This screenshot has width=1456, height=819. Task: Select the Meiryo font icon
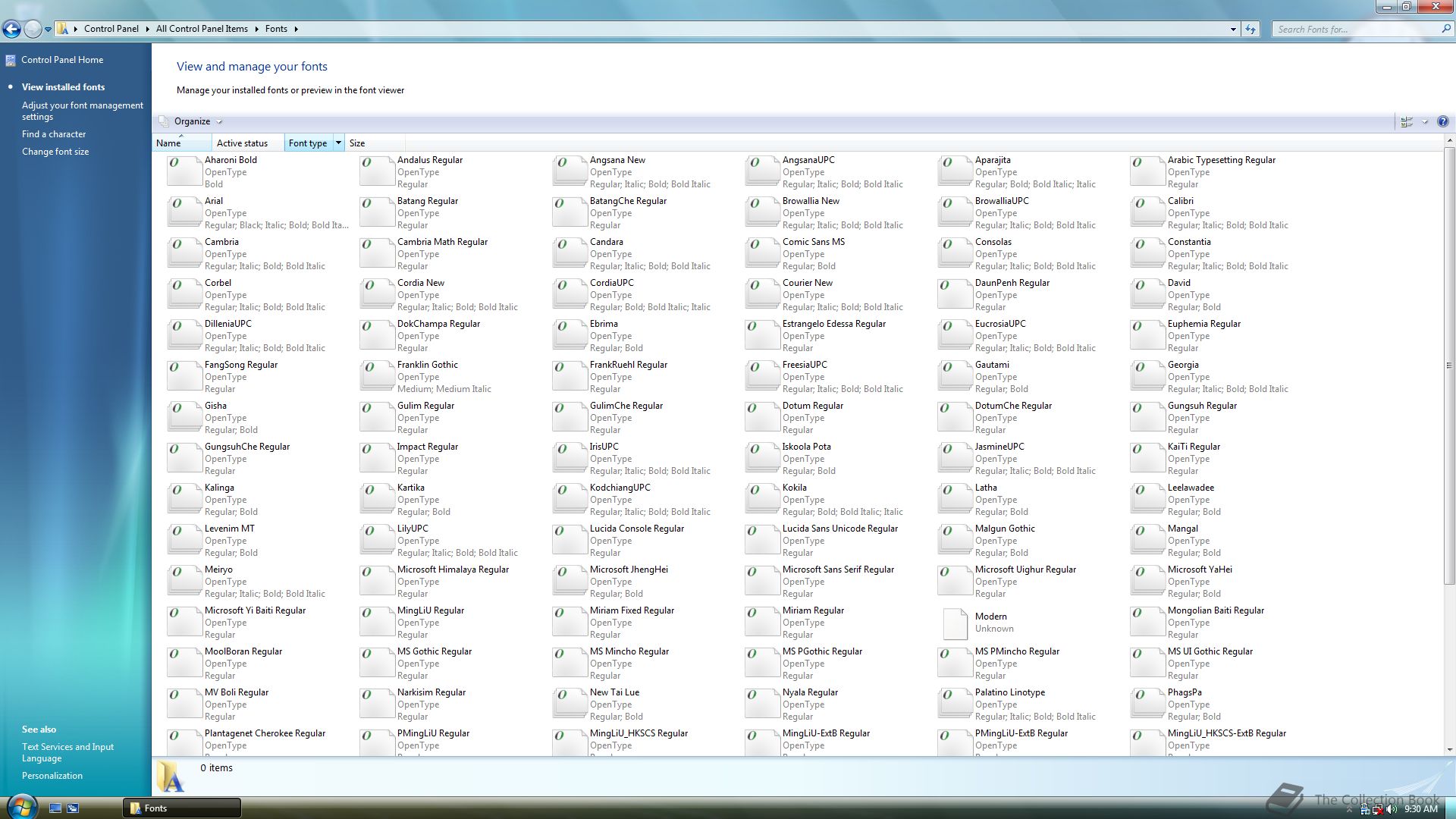click(x=184, y=581)
